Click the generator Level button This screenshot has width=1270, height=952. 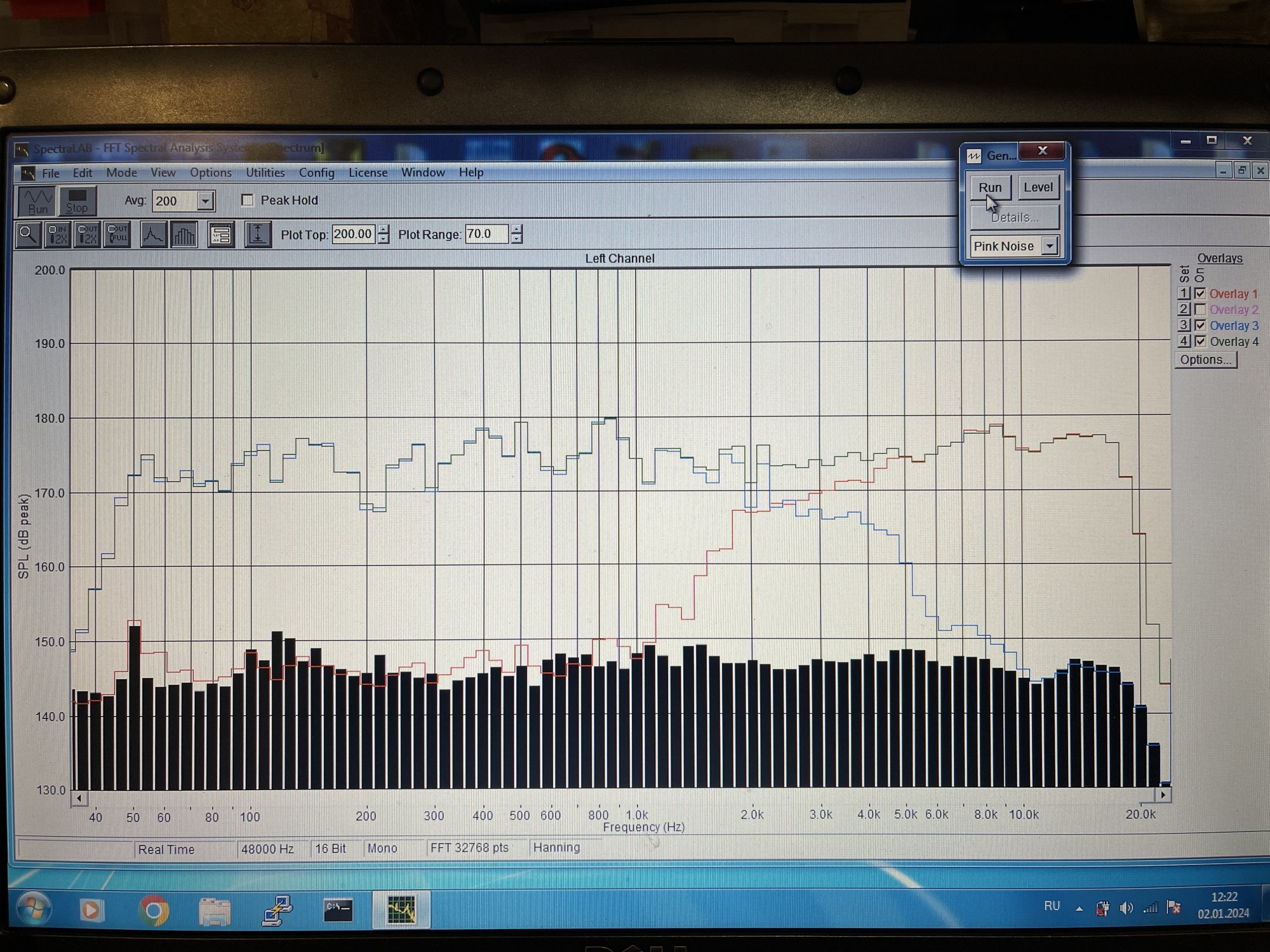[x=1038, y=187]
